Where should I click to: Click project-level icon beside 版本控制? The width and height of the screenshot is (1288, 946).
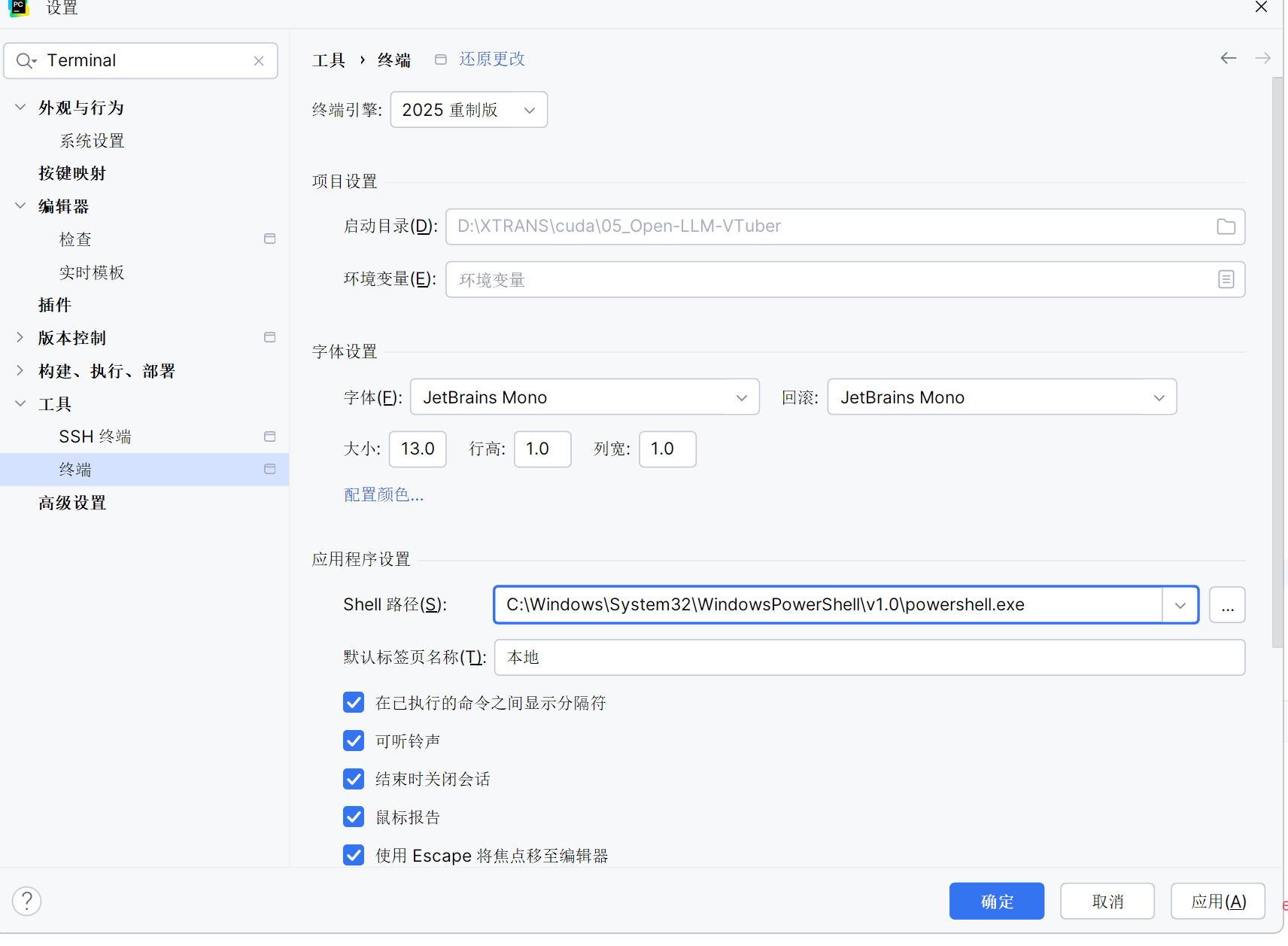click(x=270, y=337)
